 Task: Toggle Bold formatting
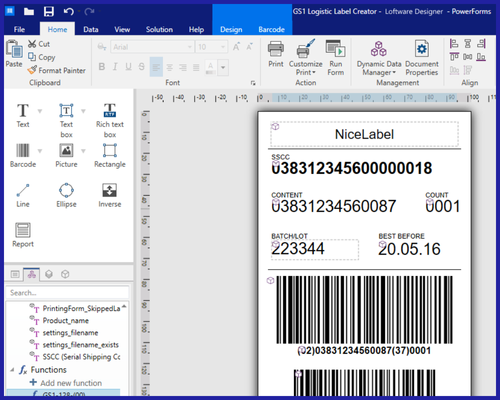[x=102, y=67]
